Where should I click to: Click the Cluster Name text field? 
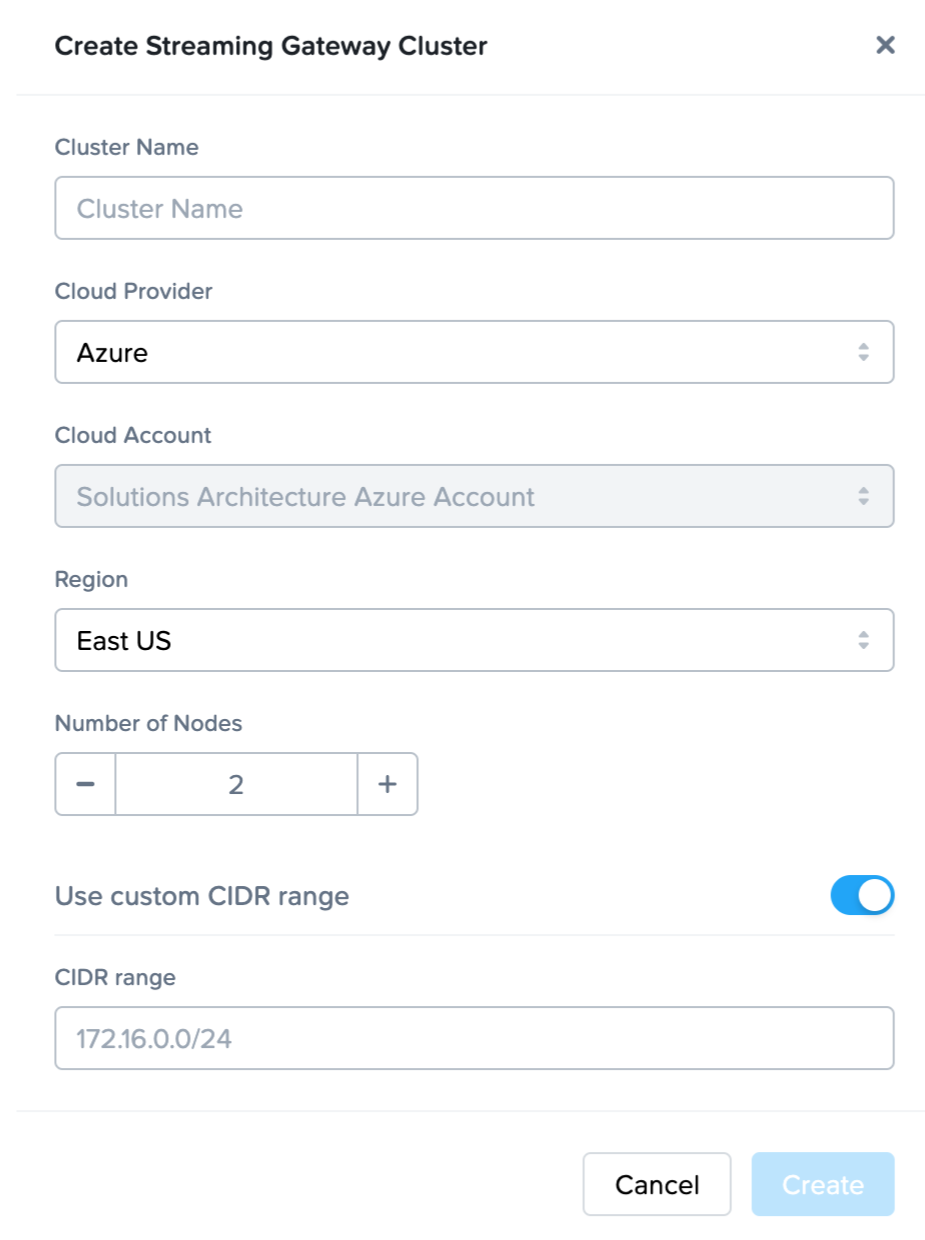[474, 208]
